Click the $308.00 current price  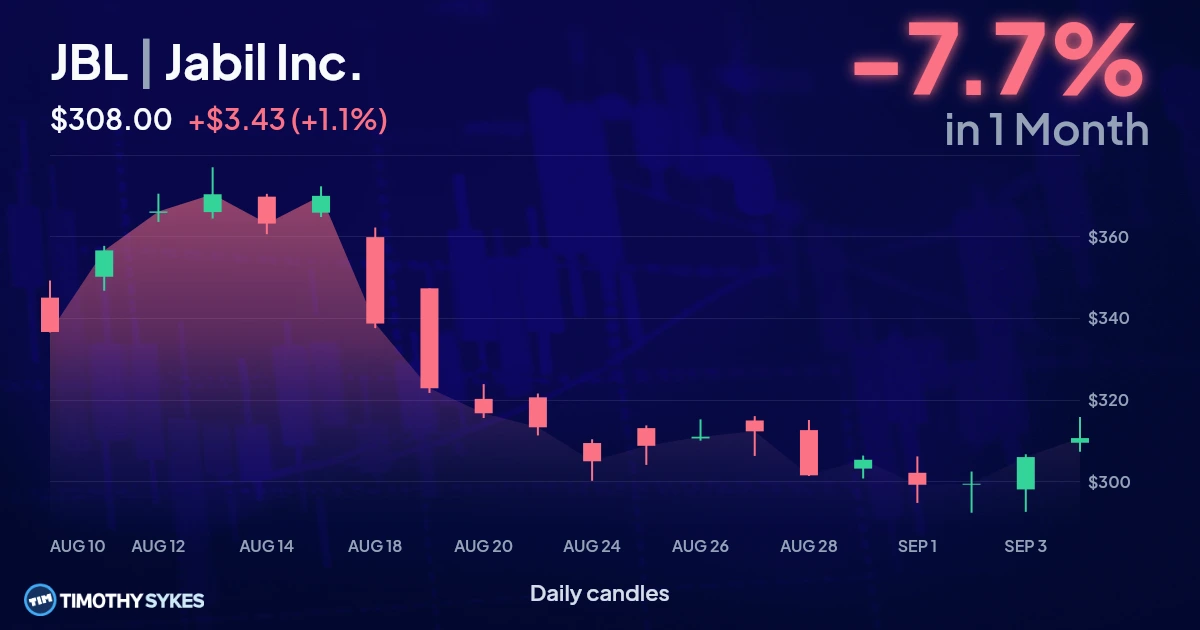(x=111, y=120)
